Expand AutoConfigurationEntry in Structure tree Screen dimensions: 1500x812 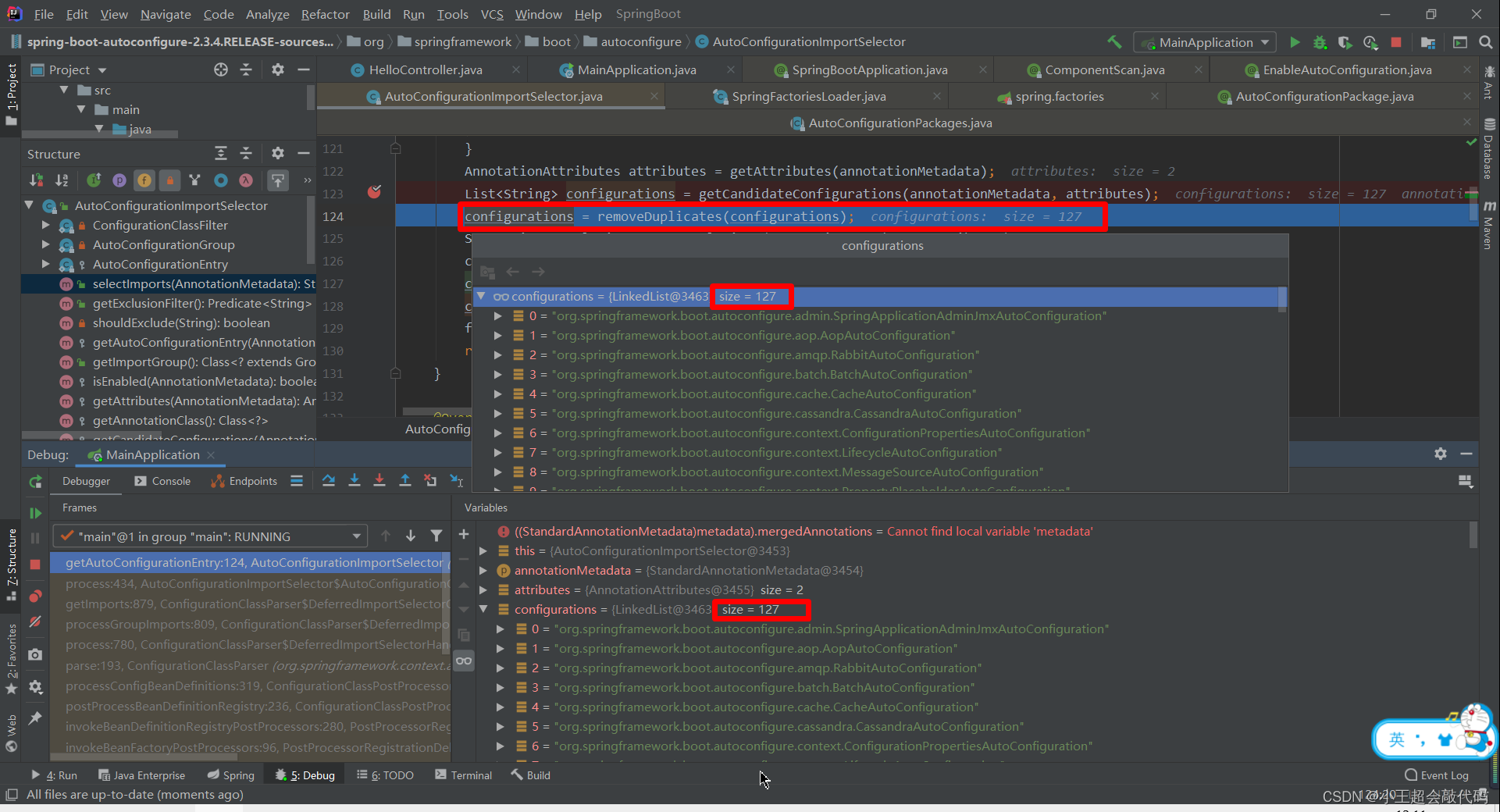click(x=45, y=264)
